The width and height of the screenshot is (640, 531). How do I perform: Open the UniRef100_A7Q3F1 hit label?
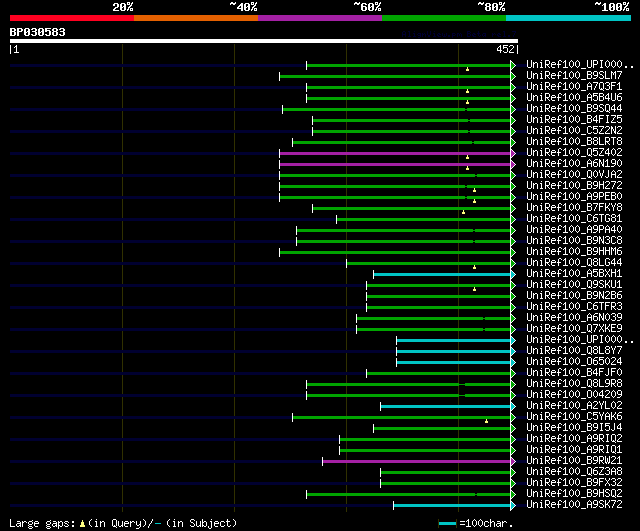[x=574, y=87]
